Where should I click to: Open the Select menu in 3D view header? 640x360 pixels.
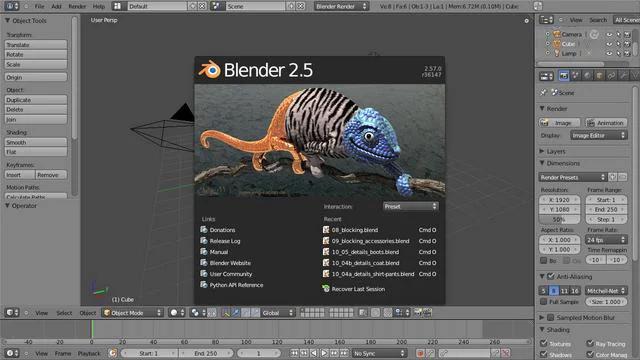click(x=64, y=313)
